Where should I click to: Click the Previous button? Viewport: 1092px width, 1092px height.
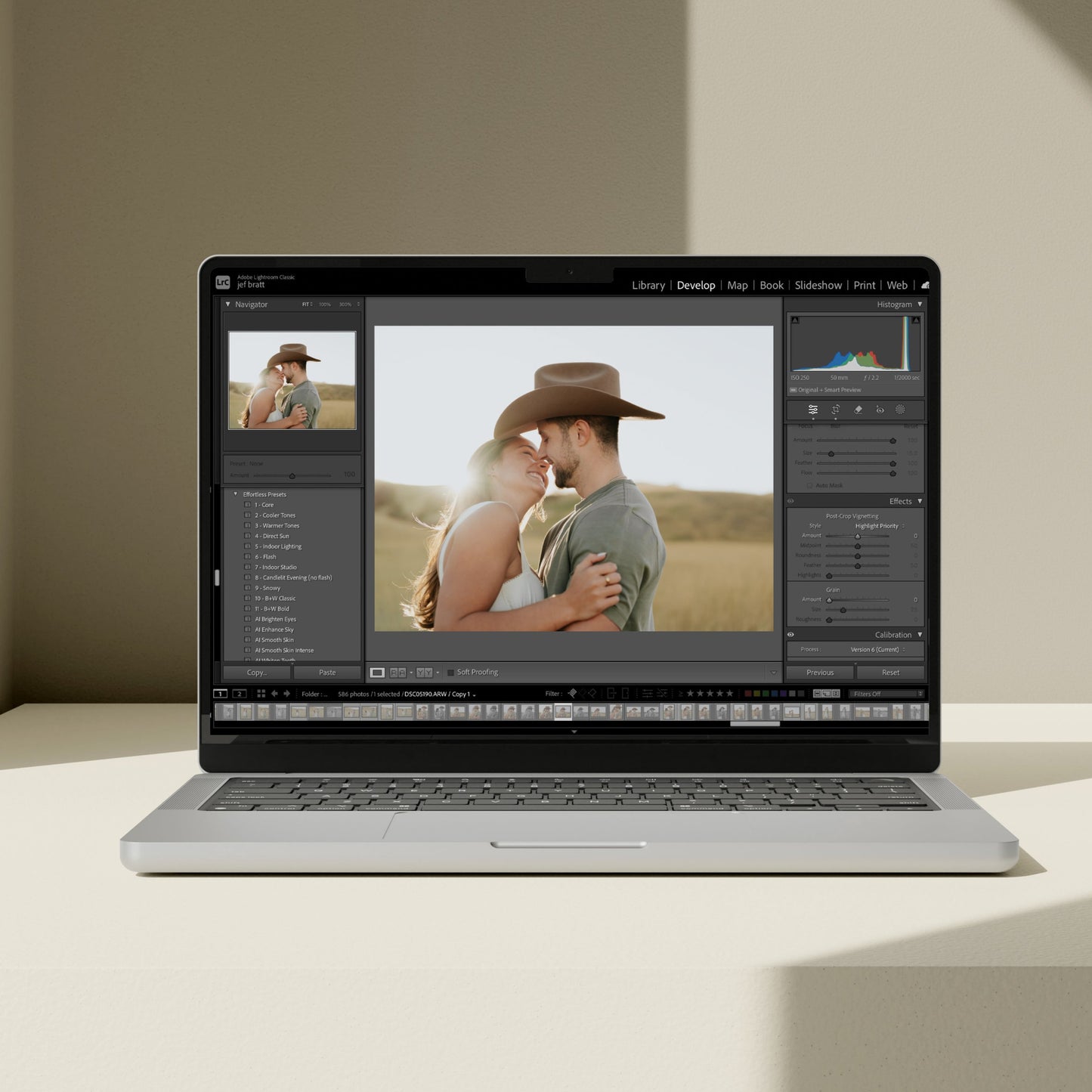pos(820,673)
